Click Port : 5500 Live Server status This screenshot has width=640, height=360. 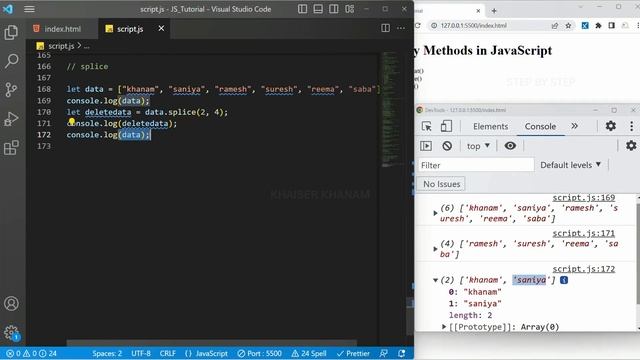click(x=260, y=353)
